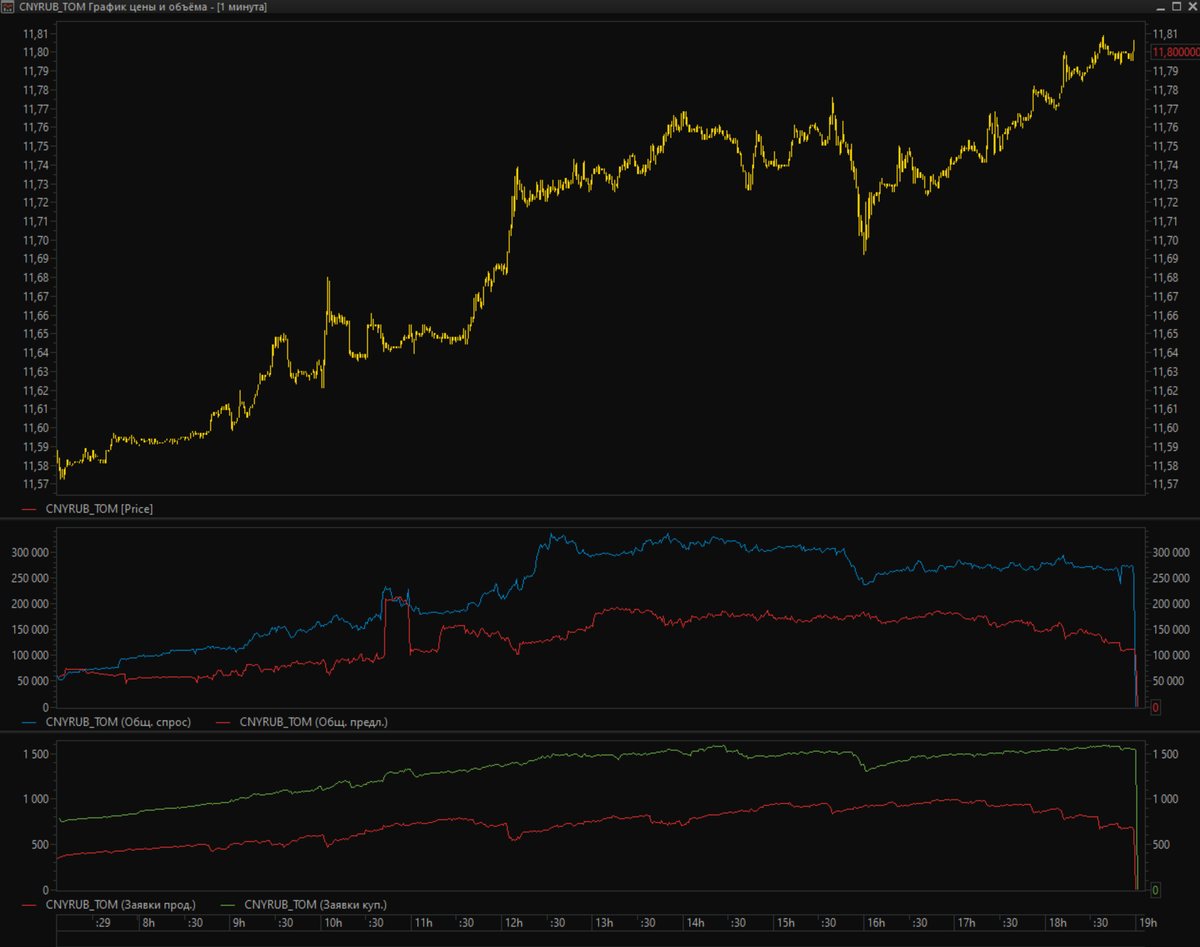Click the 19h mark on the time axis
The image size is (1200, 947).
[1149, 922]
